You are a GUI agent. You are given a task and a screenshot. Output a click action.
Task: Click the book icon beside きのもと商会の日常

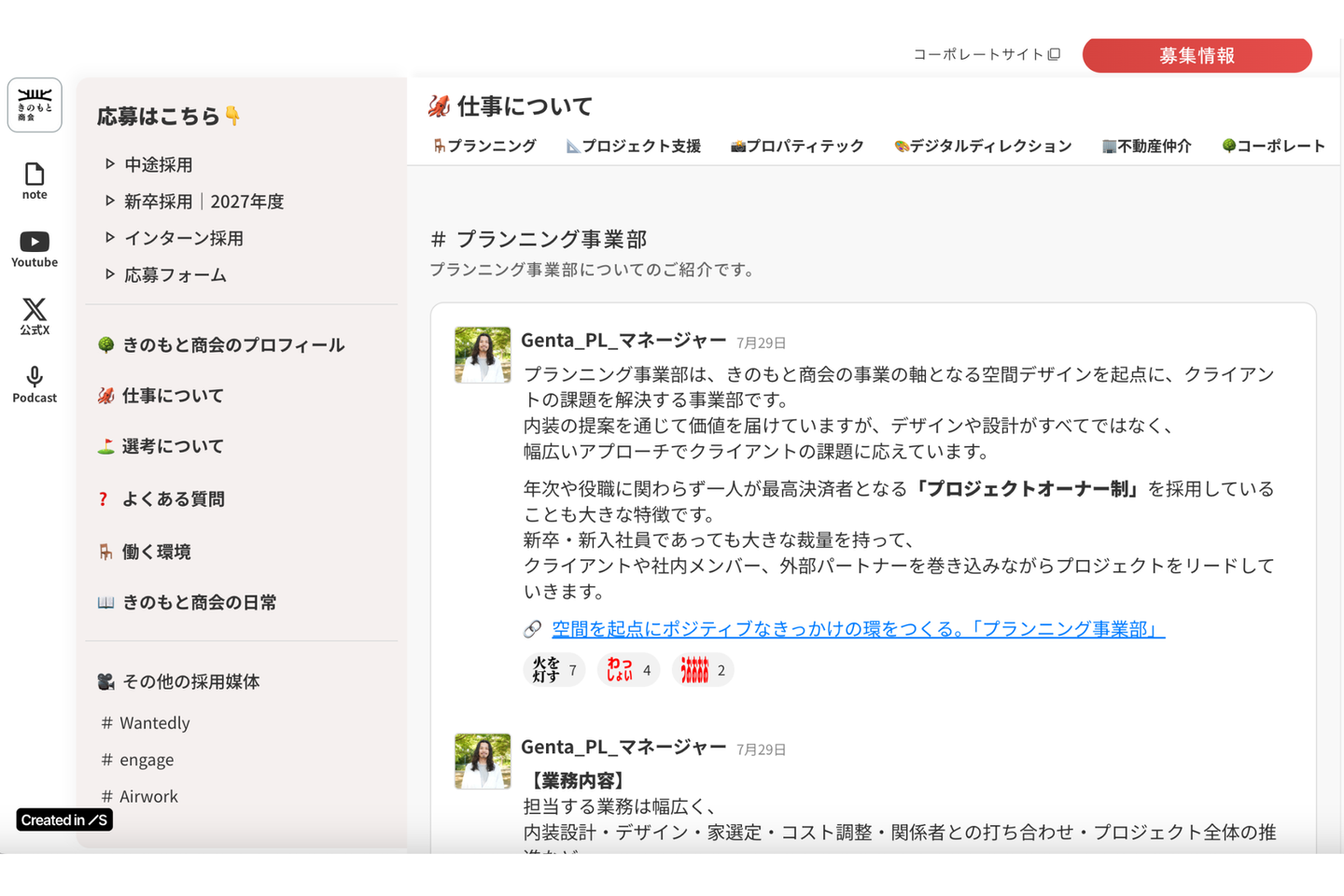pyautogui.click(x=106, y=603)
